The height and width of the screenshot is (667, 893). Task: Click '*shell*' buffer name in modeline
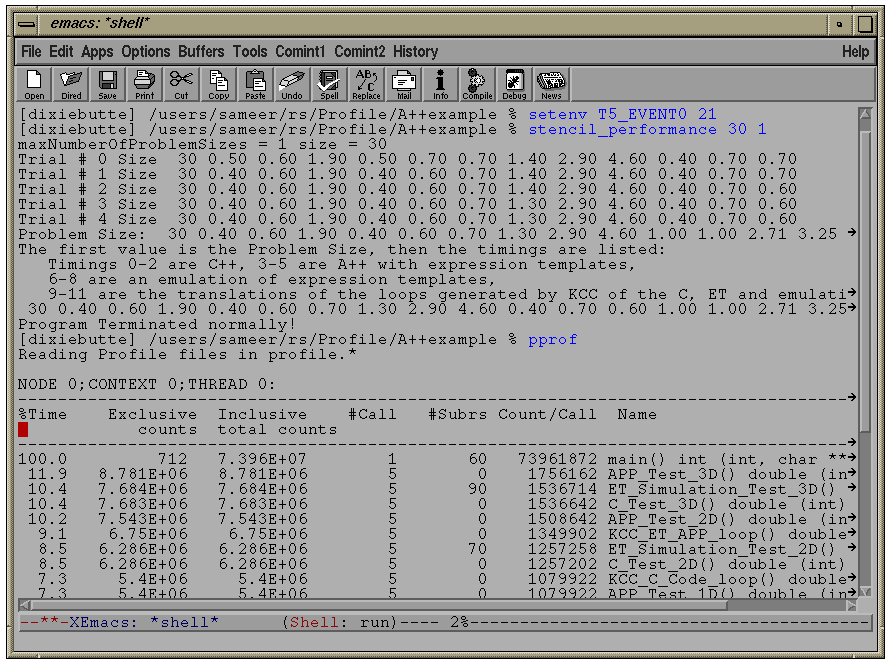coord(184,623)
